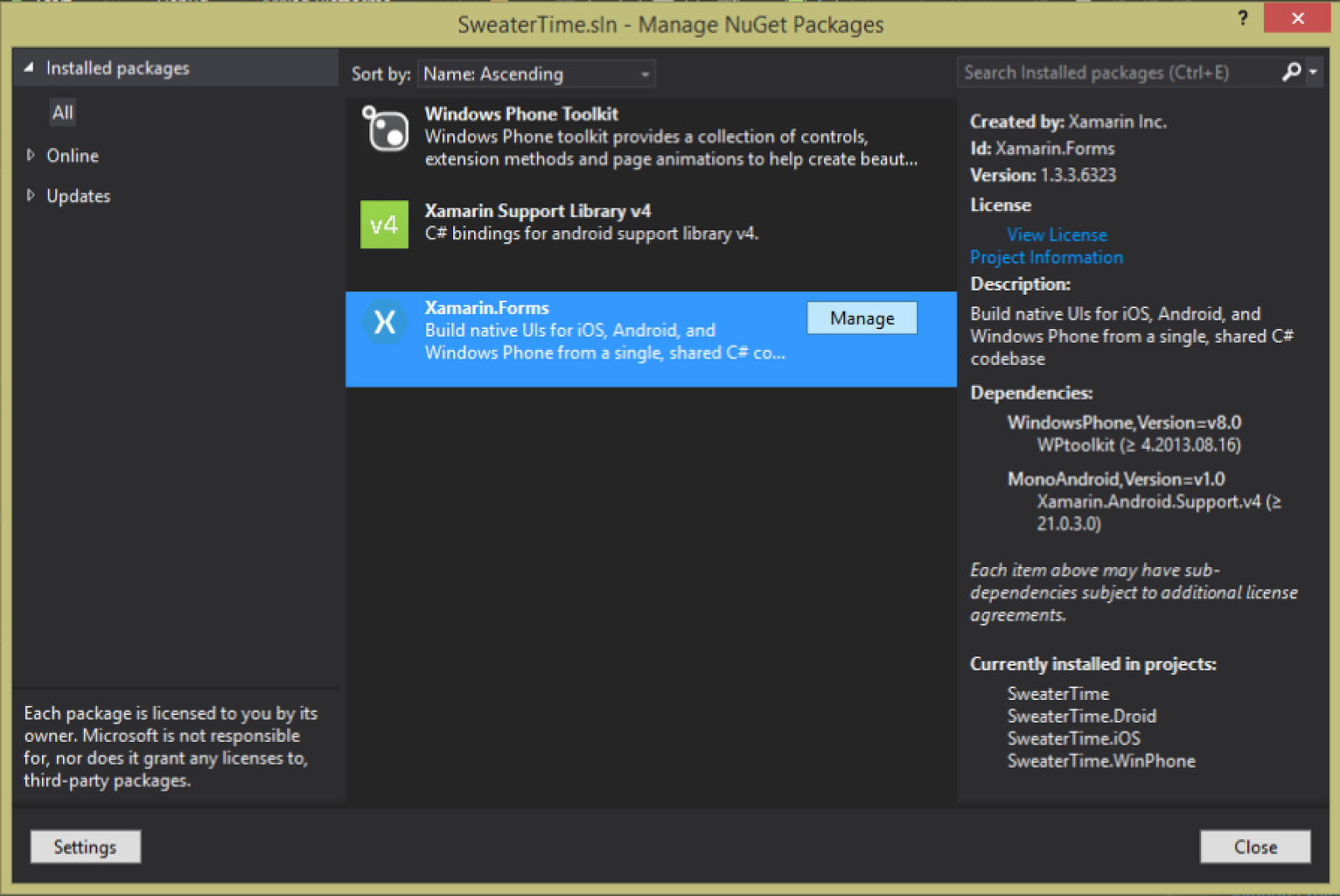Click the Currently installed in projects heading
This screenshot has width=1340, height=896.
1093,664
